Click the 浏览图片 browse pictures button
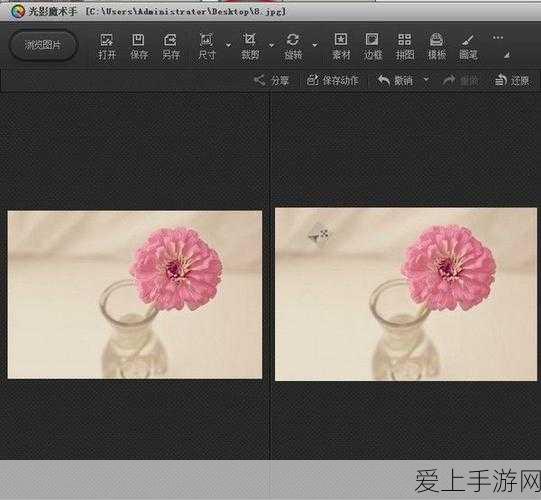Viewport: 541px width, 500px height. (x=43, y=45)
